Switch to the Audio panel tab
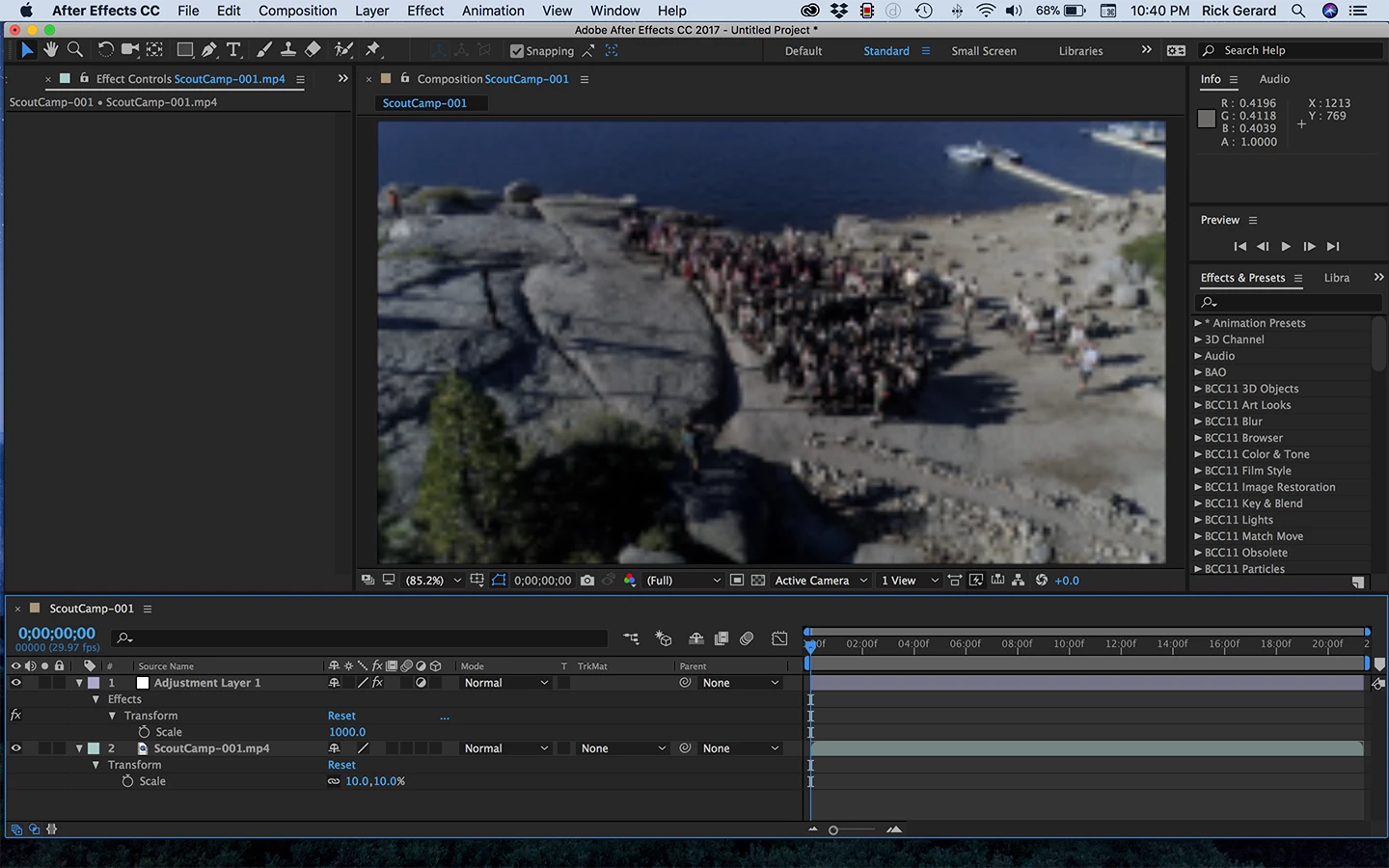The width and height of the screenshot is (1389, 868). 1274,79
